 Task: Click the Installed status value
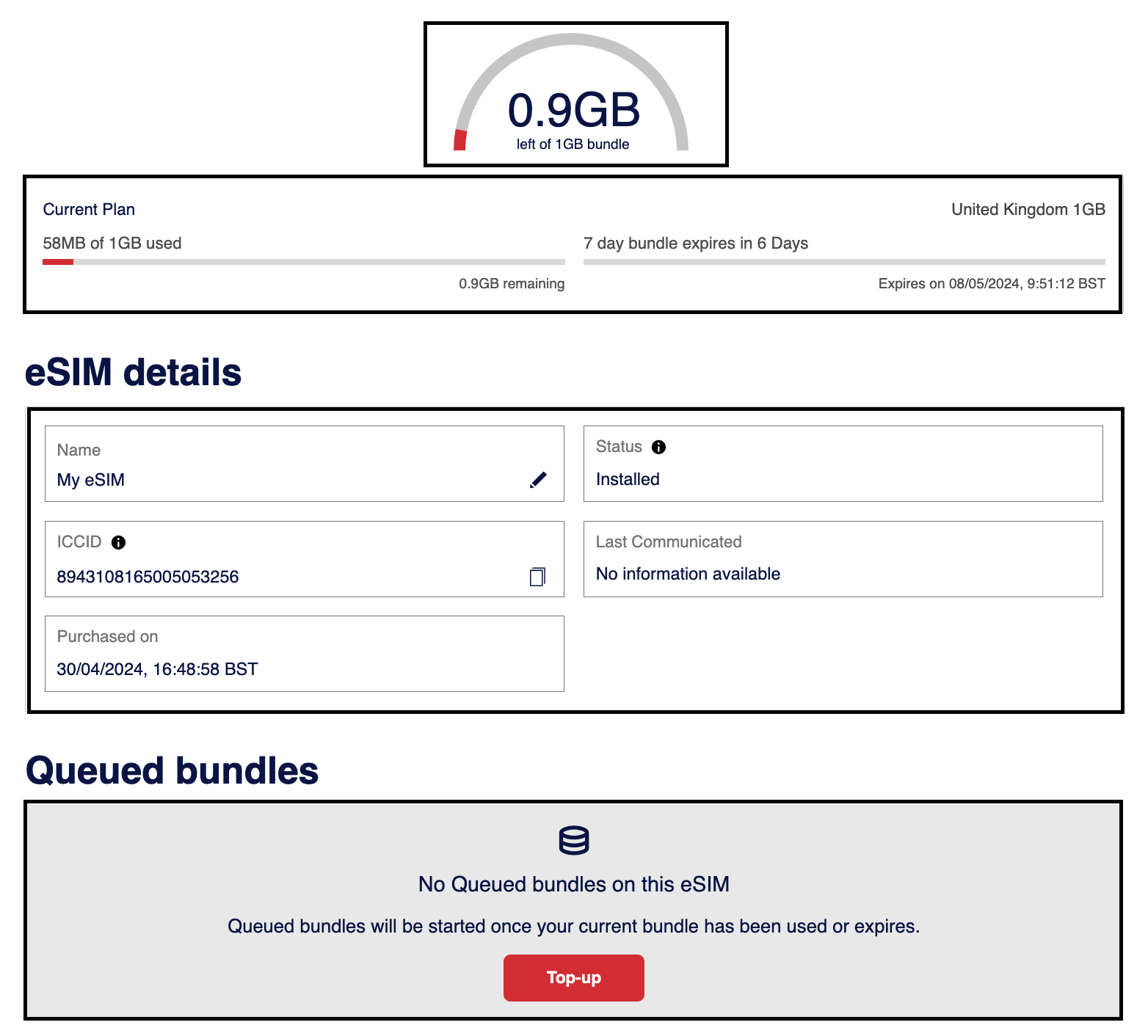[628, 479]
